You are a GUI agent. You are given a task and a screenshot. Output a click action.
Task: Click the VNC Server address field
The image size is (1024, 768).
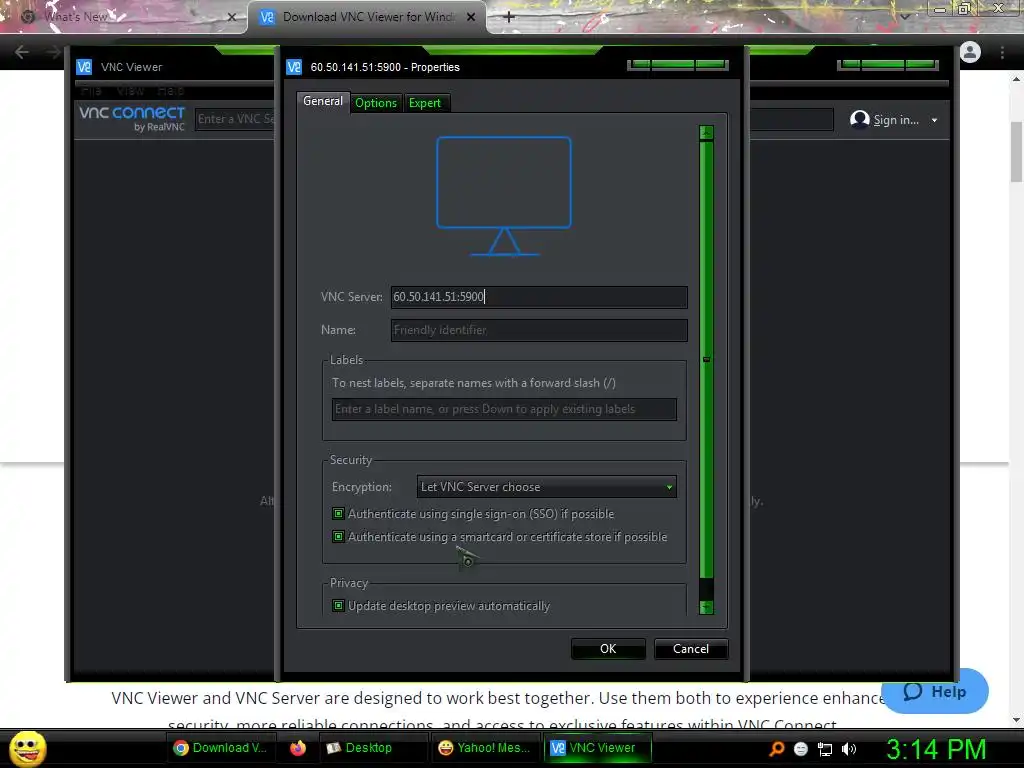tap(539, 296)
